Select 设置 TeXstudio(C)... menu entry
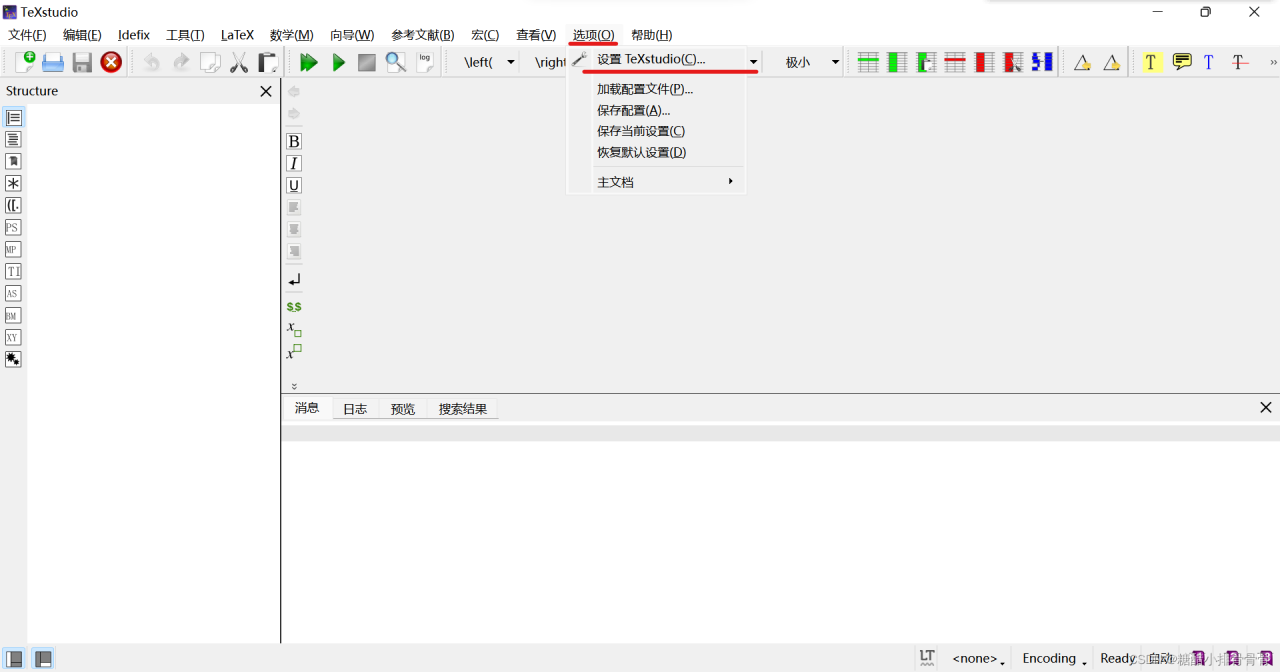Image resolution: width=1280 pixels, height=672 pixels. 657,59
